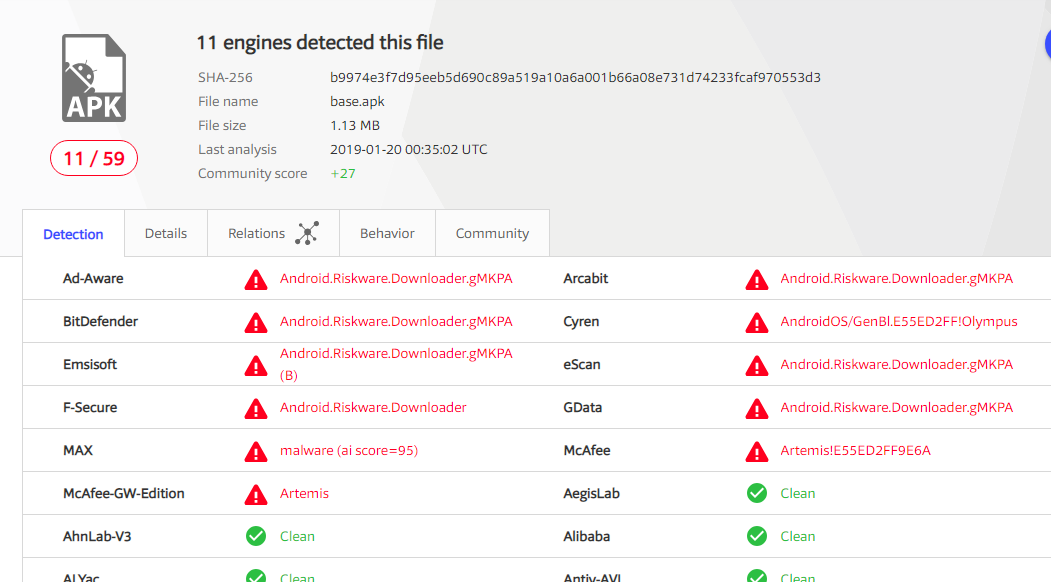Click the F-Secure warning triangle icon
Screen dimensions: 1051x582
(x=256, y=408)
